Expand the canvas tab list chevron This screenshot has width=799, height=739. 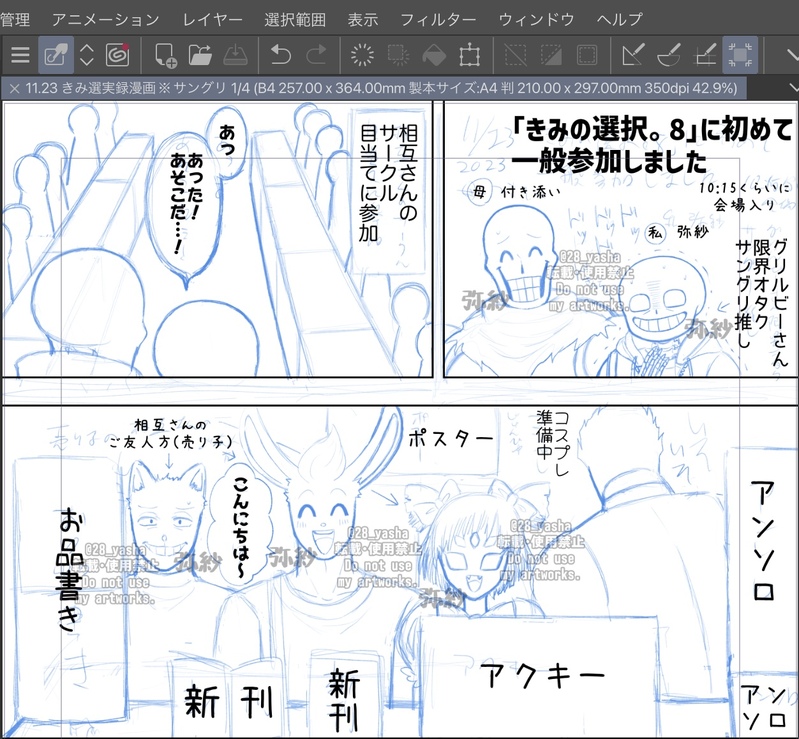click(x=793, y=88)
